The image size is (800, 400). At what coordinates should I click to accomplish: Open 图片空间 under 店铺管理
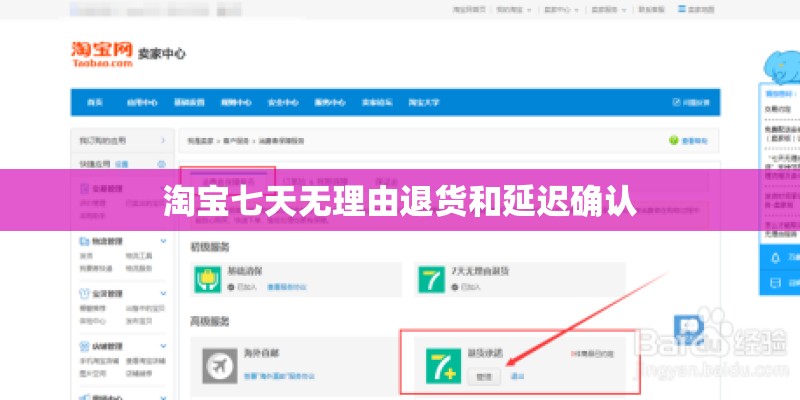(x=92, y=374)
